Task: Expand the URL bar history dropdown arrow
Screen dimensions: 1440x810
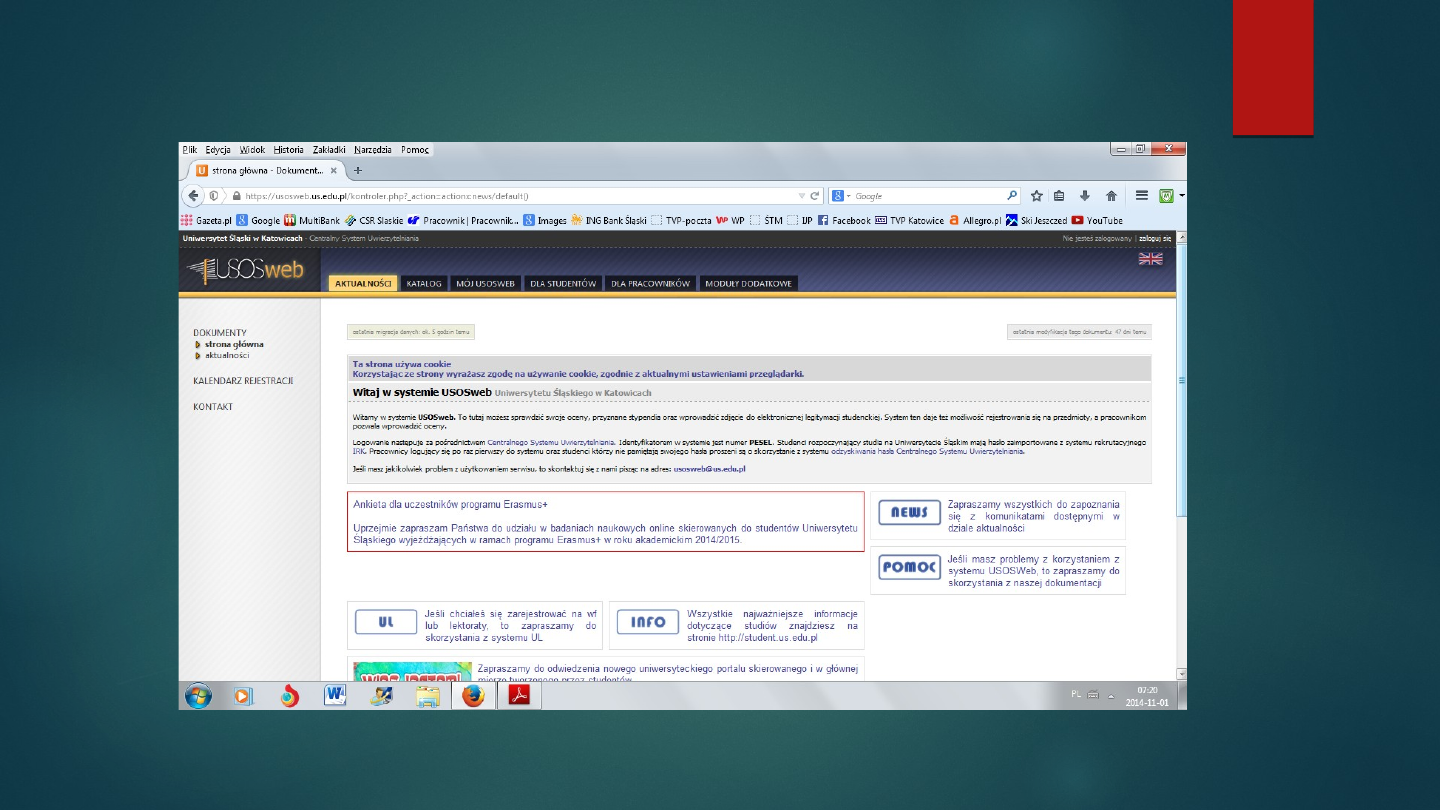Action: click(x=801, y=196)
